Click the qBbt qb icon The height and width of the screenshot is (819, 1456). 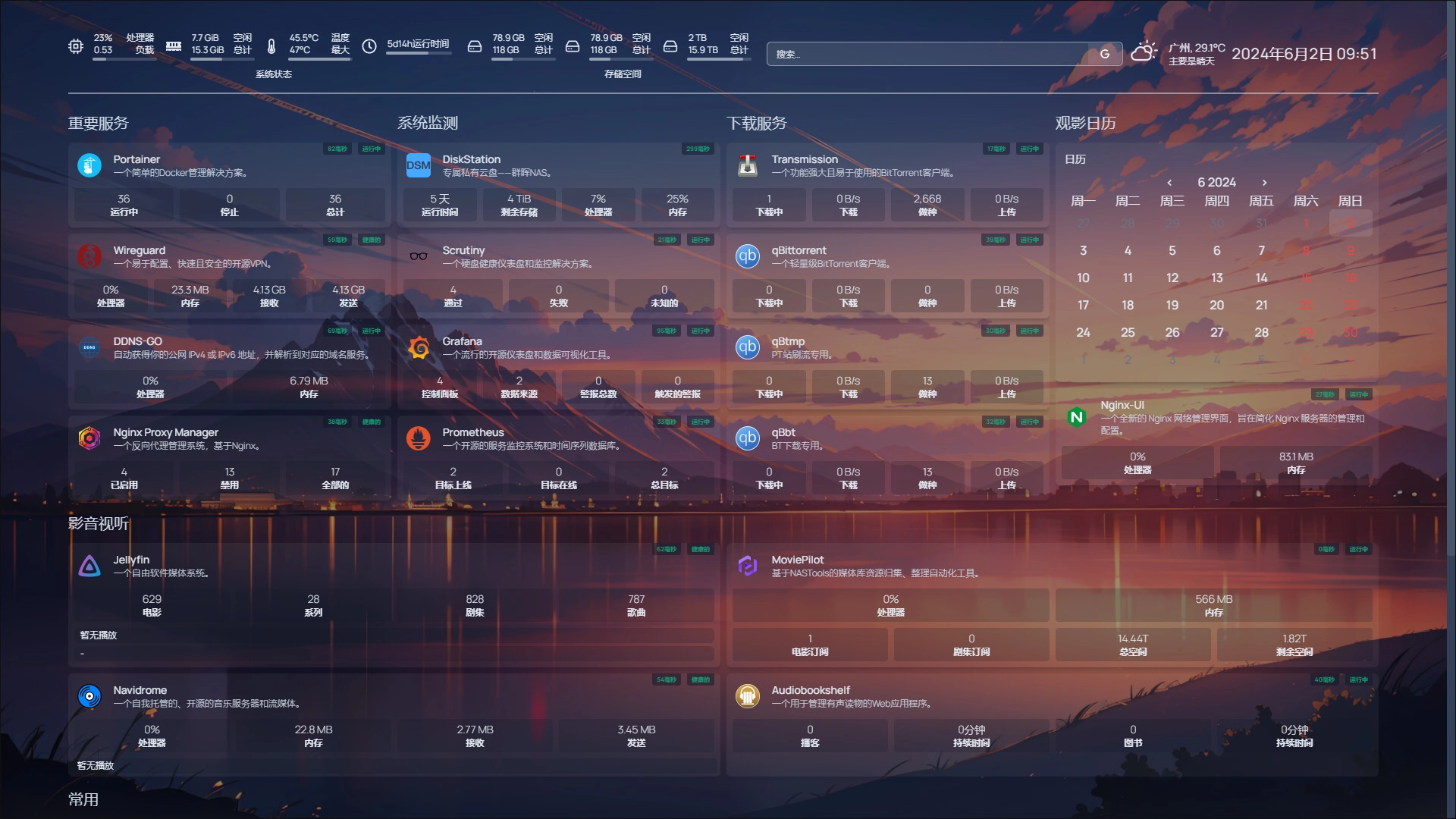coord(748,438)
